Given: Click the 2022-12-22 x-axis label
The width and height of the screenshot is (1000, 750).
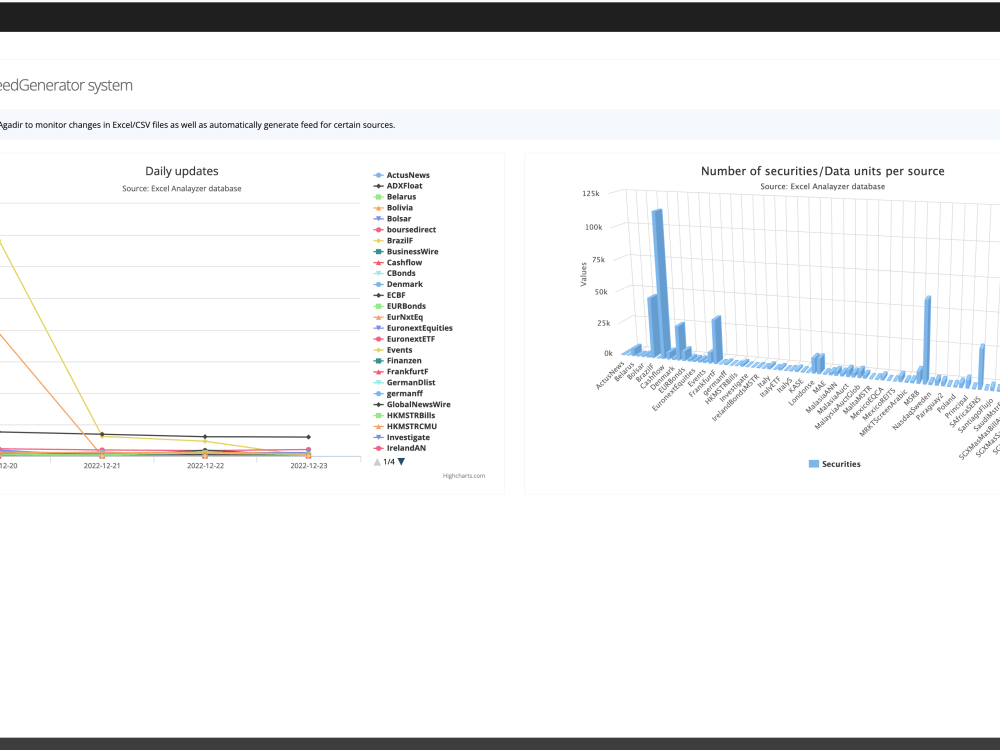Looking at the screenshot, I should tap(205, 466).
